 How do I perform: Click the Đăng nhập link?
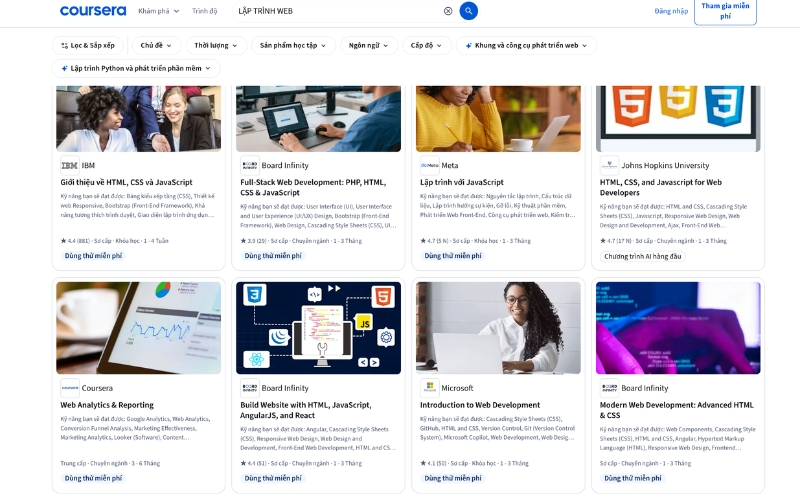[x=671, y=11]
